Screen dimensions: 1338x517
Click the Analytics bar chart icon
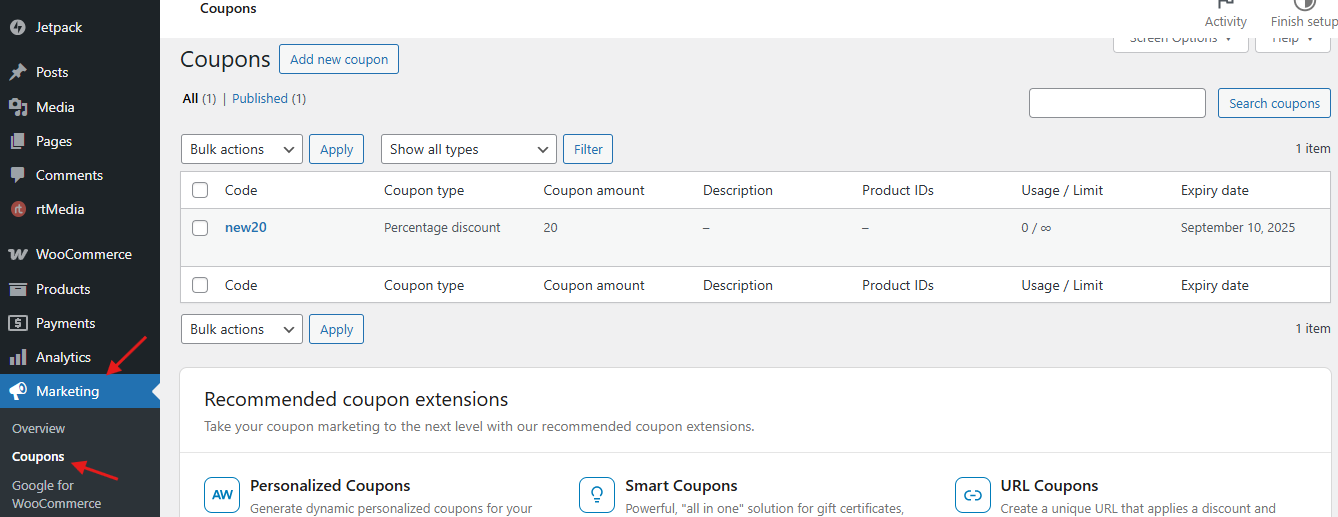click(18, 357)
